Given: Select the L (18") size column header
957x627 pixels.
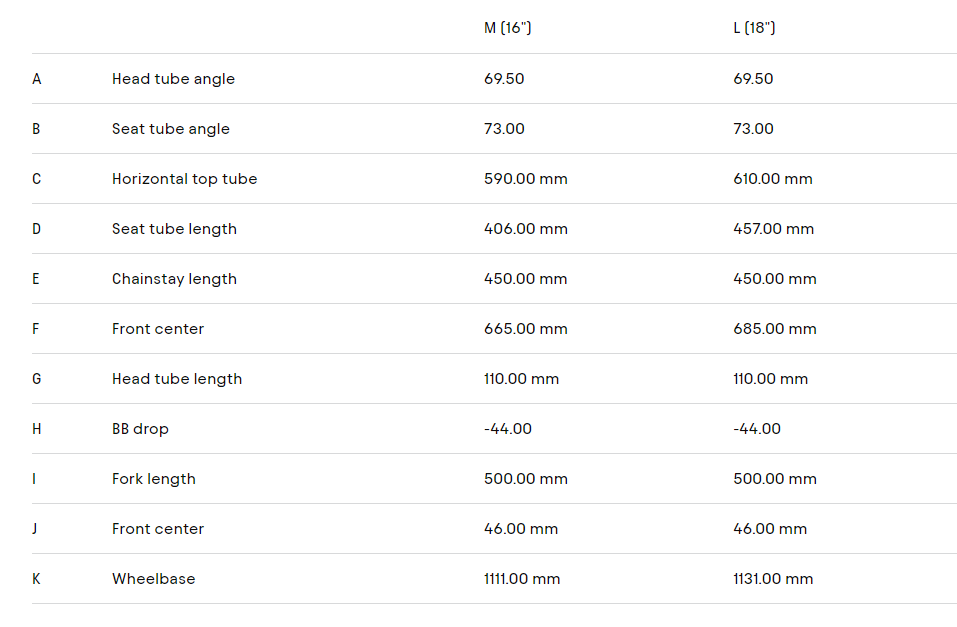Looking at the screenshot, I should point(754,28).
